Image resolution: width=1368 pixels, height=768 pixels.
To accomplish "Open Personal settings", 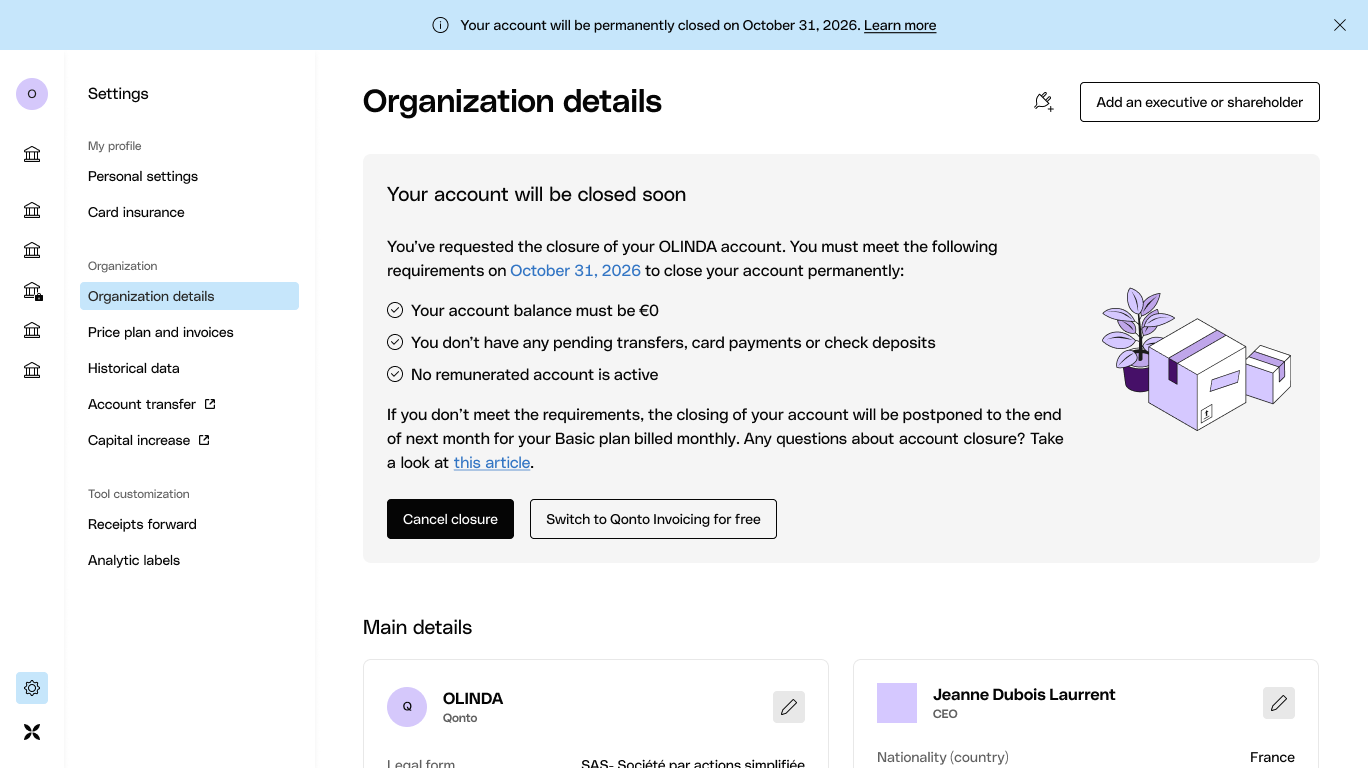I will tap(143, 176).
